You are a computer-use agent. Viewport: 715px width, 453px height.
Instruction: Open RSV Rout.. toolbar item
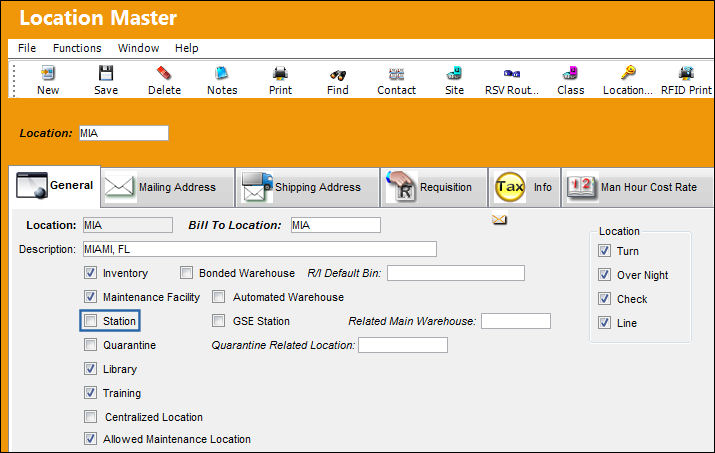pos(512,80)
